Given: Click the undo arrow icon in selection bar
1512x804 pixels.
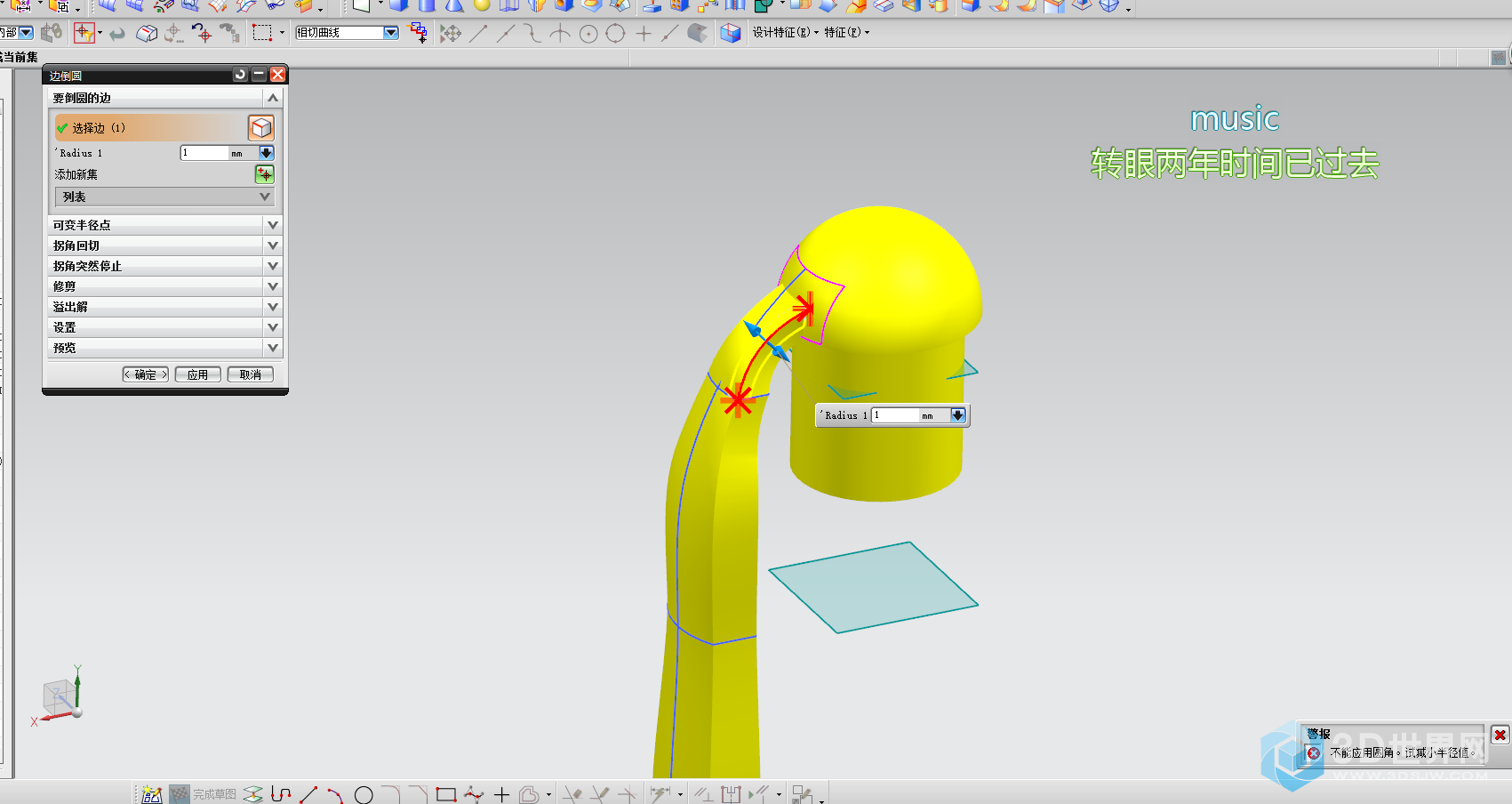Looking at the screenshot, I should coord(117,34).
